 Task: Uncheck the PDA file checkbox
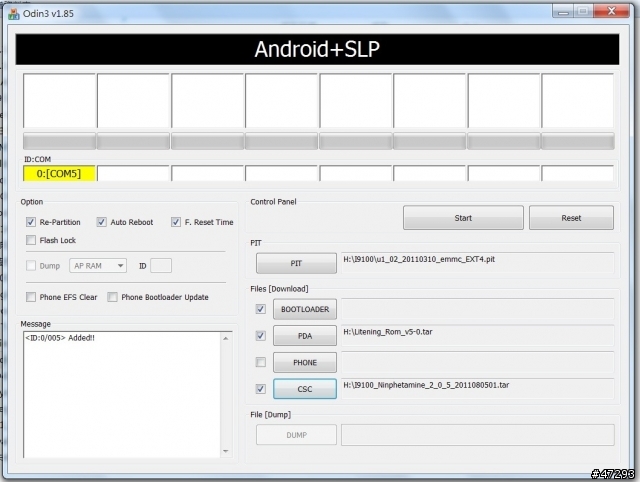[260, 335]
